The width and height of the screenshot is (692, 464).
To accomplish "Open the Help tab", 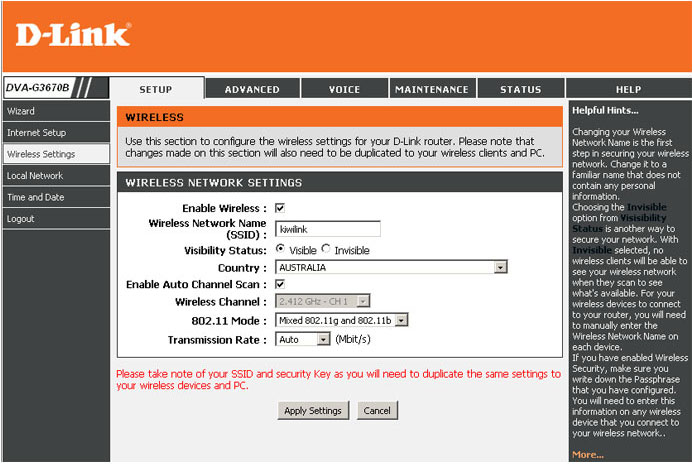I will click(x=628, y=89).
